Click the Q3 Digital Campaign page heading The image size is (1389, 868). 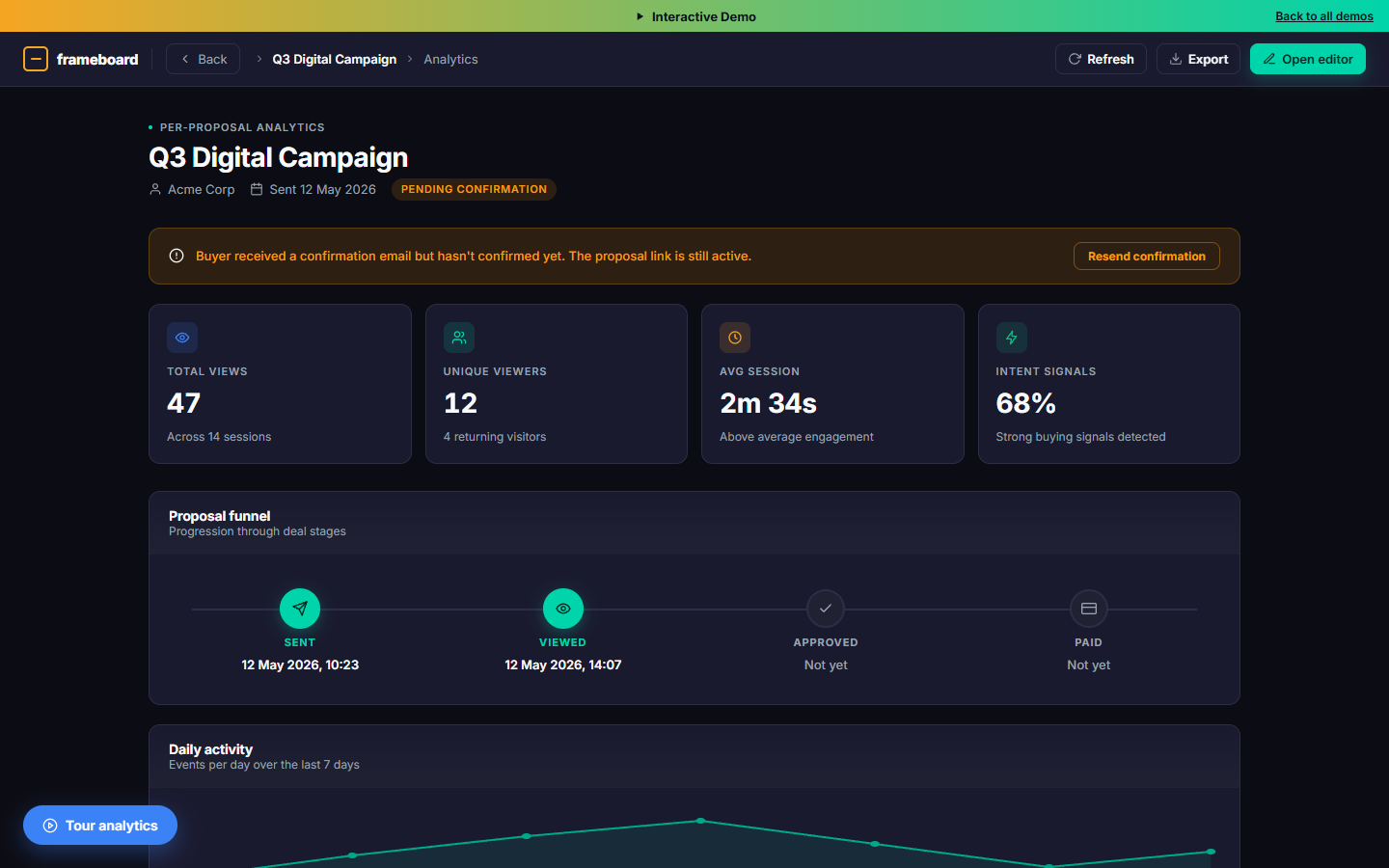tap(279, 157)
